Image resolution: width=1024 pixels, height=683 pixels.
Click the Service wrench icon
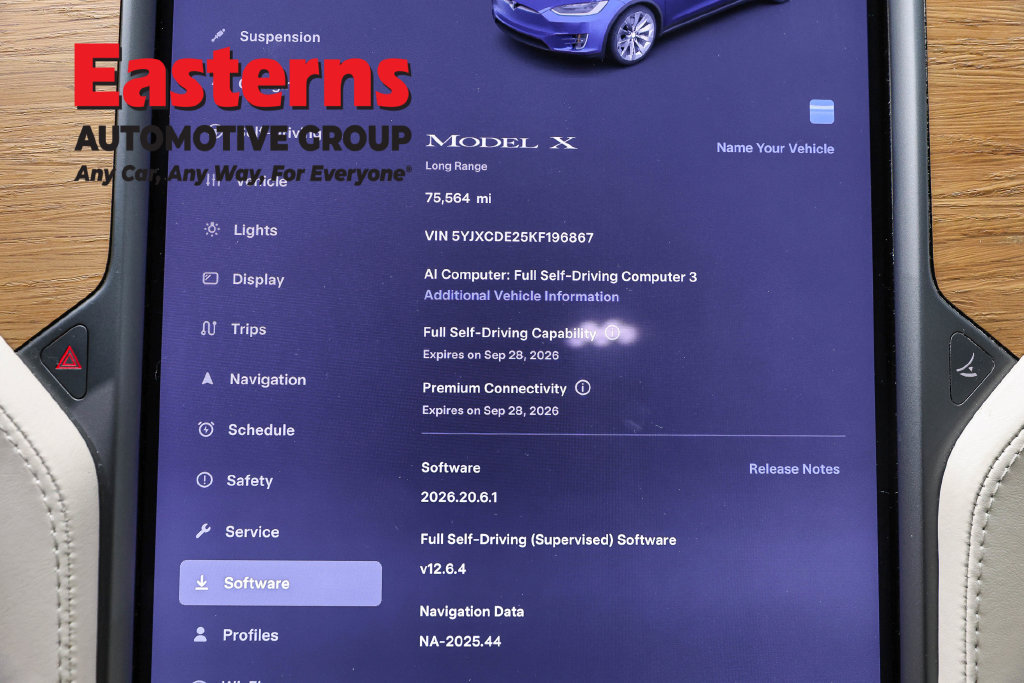pyautogui.click(x=203, y=531)
